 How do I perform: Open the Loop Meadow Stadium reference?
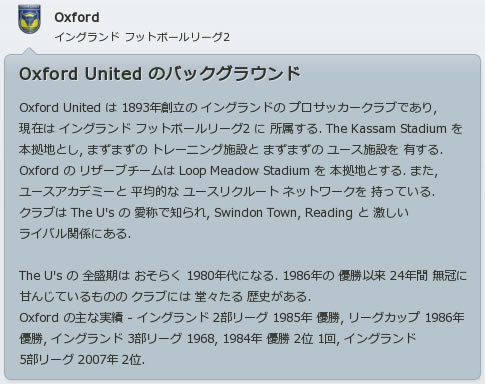tap(244, 171)
